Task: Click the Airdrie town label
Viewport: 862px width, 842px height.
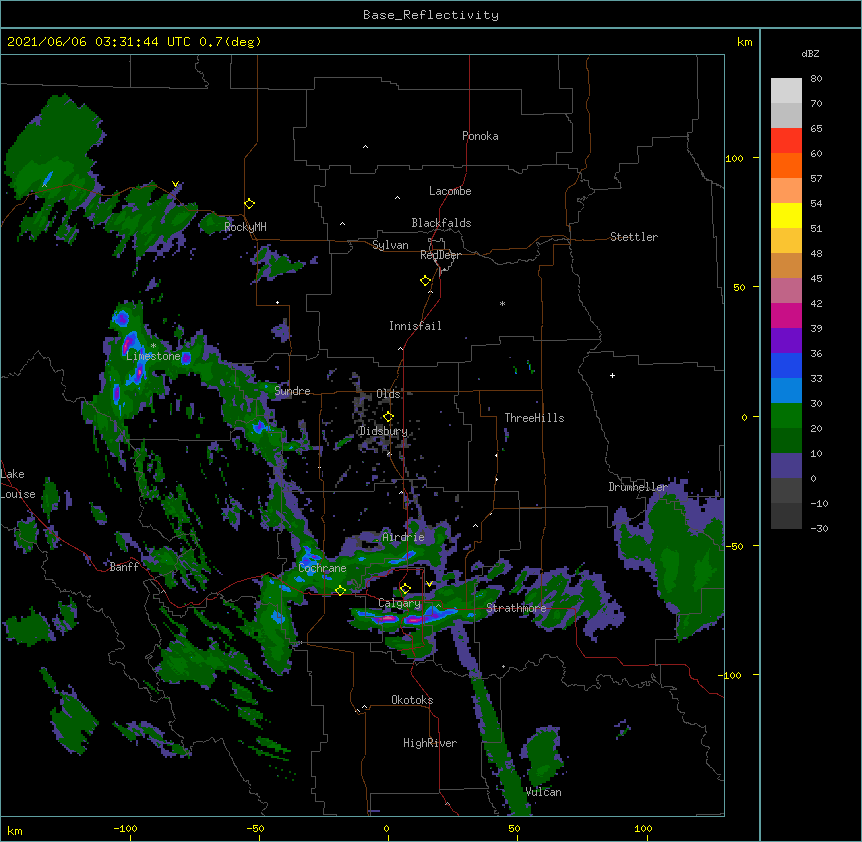Action: (x=404, y=537)
